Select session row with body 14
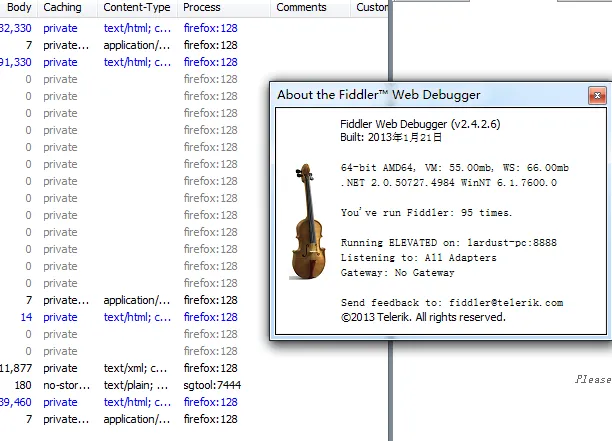 pyautogui.click(x=194, y=317)
